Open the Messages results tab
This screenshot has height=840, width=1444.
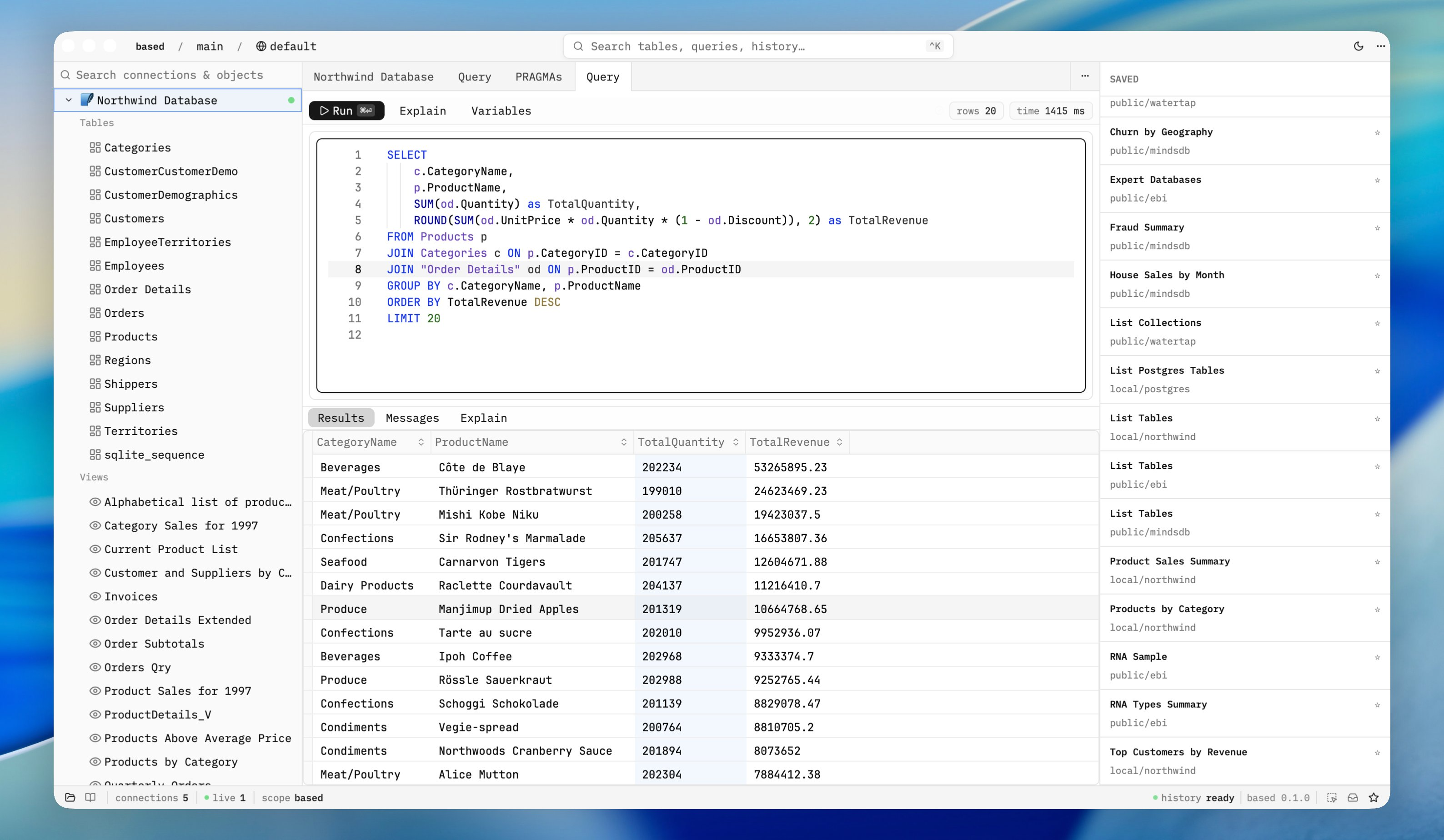click(x=412, y=418)
